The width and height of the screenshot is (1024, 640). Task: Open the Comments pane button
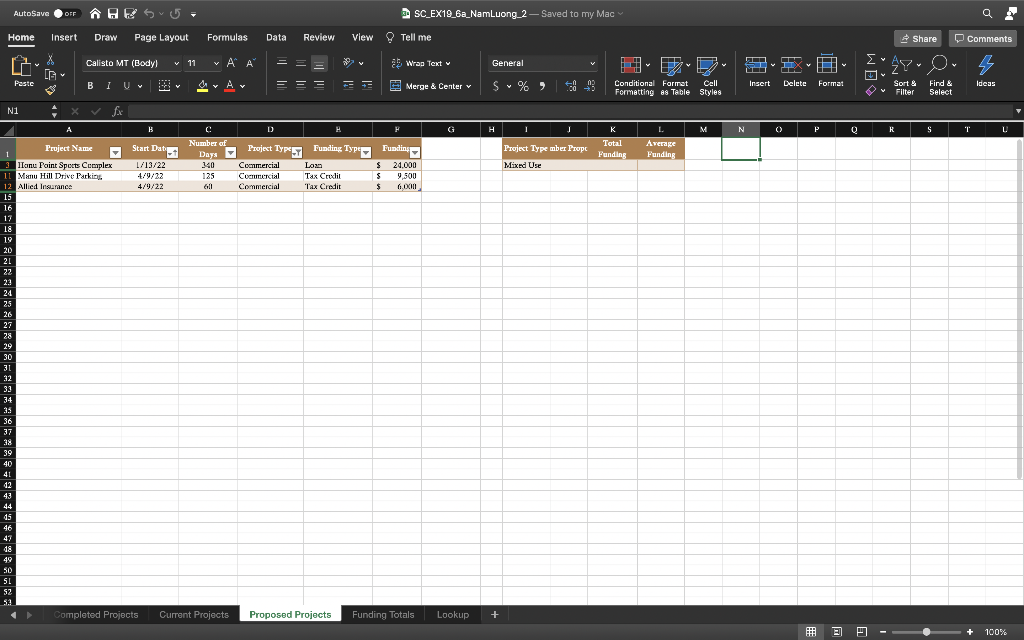pos(983,38)
